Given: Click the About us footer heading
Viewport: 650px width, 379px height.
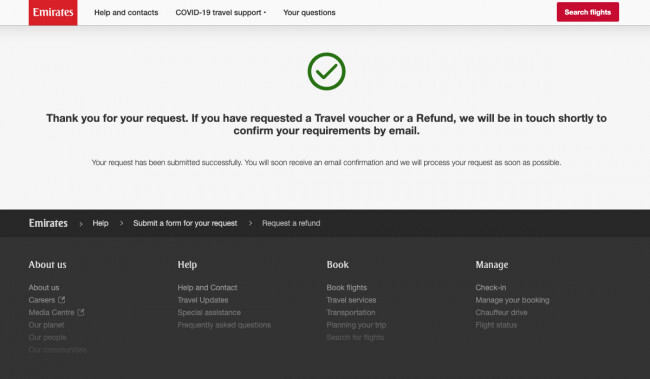Looking at the screenshot, I should click(47, 265).
